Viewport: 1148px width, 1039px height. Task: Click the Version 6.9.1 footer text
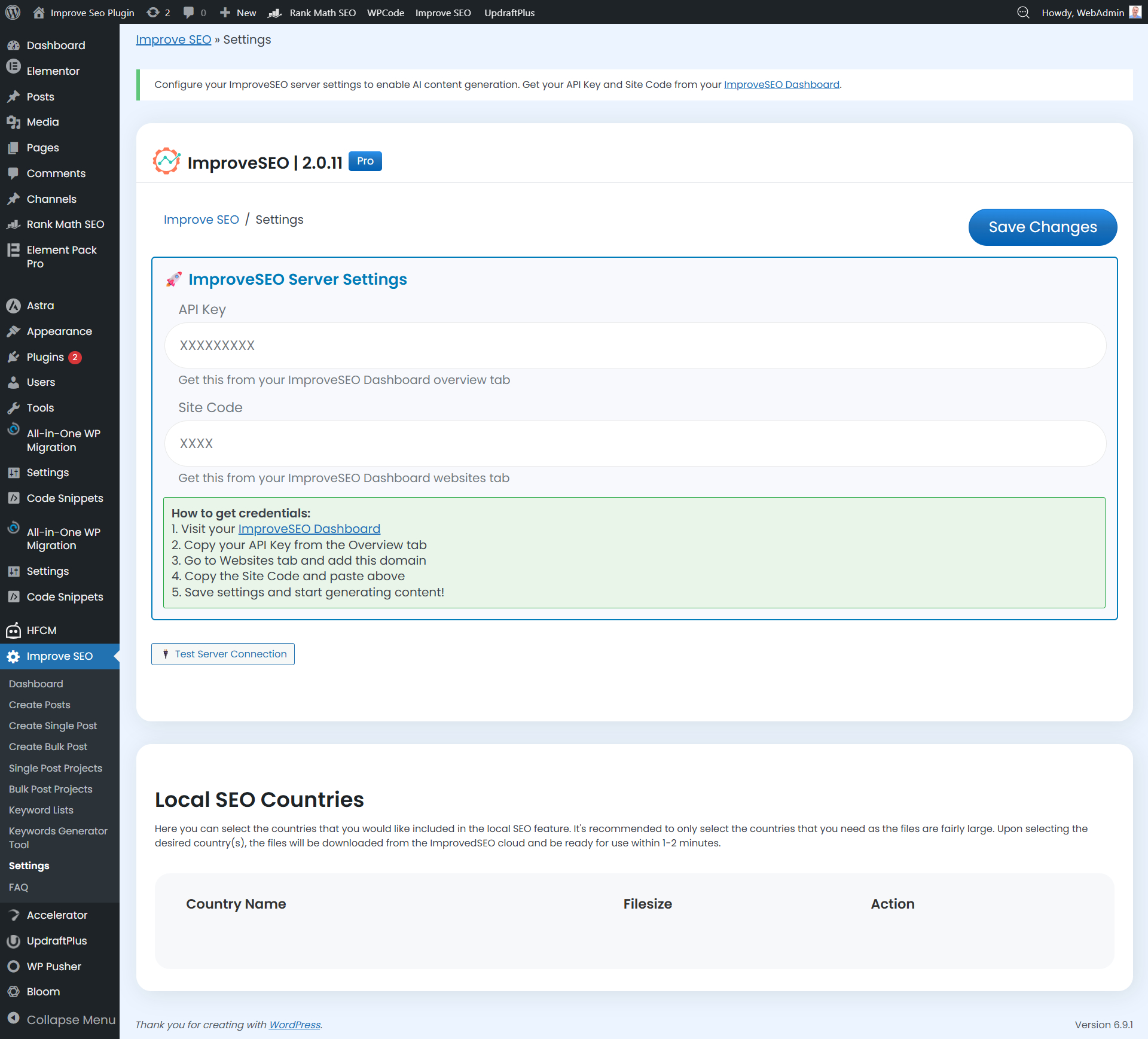(x=1104, y=1025)
